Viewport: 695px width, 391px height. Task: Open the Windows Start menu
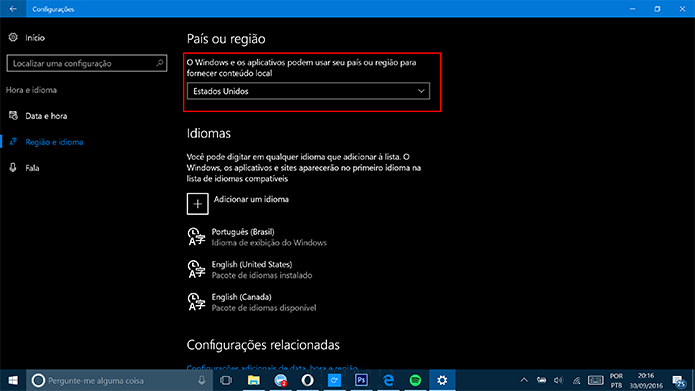13,380
